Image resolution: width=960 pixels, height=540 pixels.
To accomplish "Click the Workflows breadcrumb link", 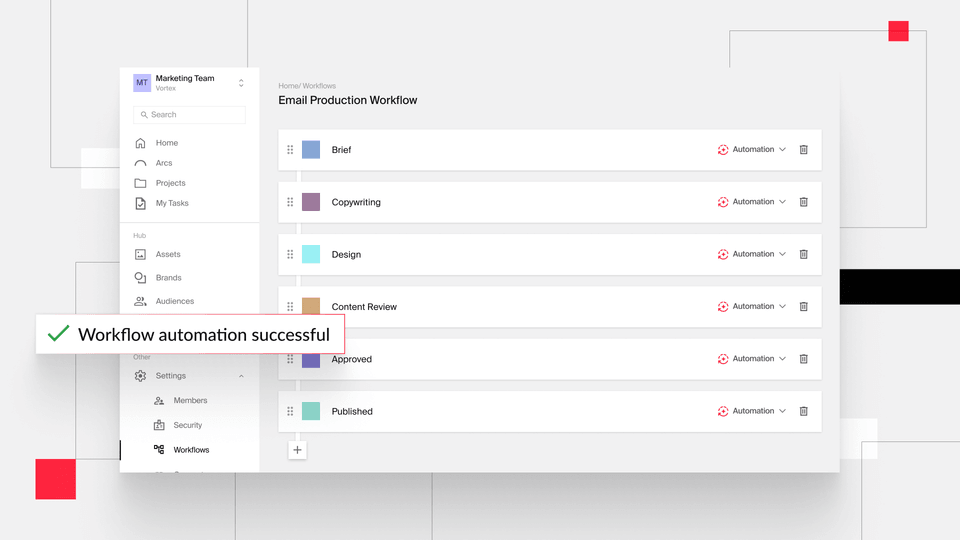I will tap(319, 86).
